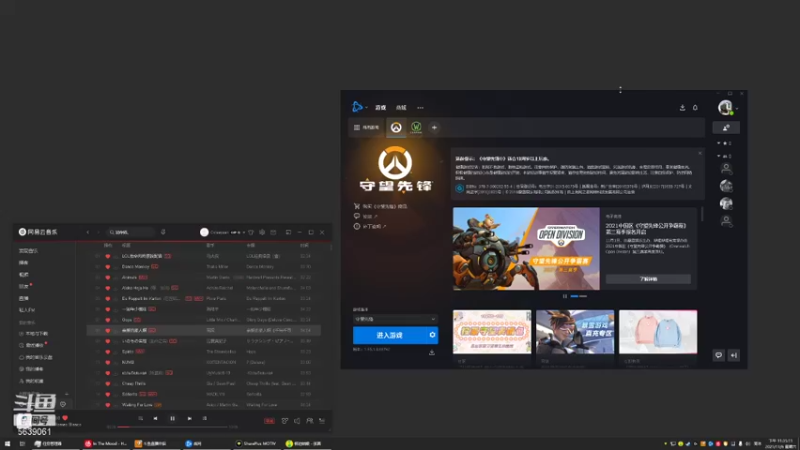Open the Open Division banner image
800x450 pixels.
(526, 248)
